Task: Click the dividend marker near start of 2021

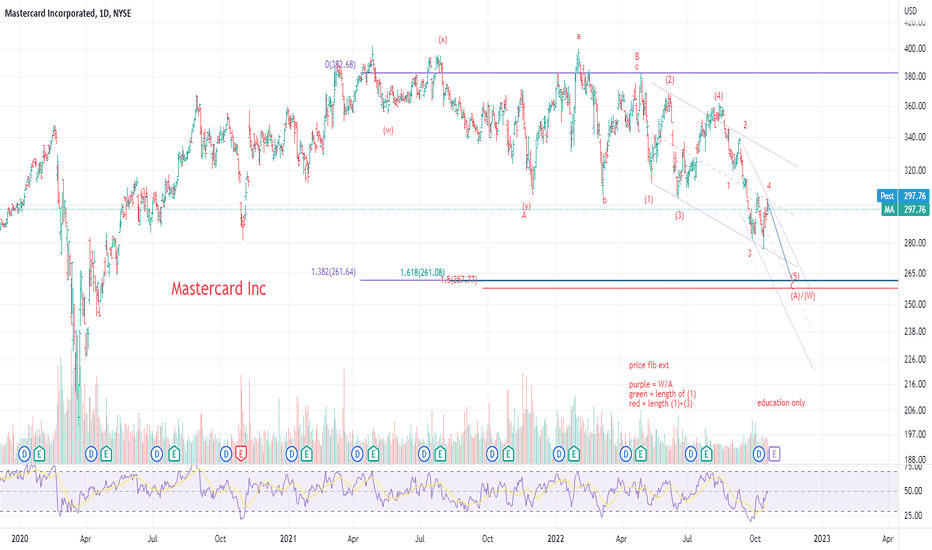Action: pos(291,454)
